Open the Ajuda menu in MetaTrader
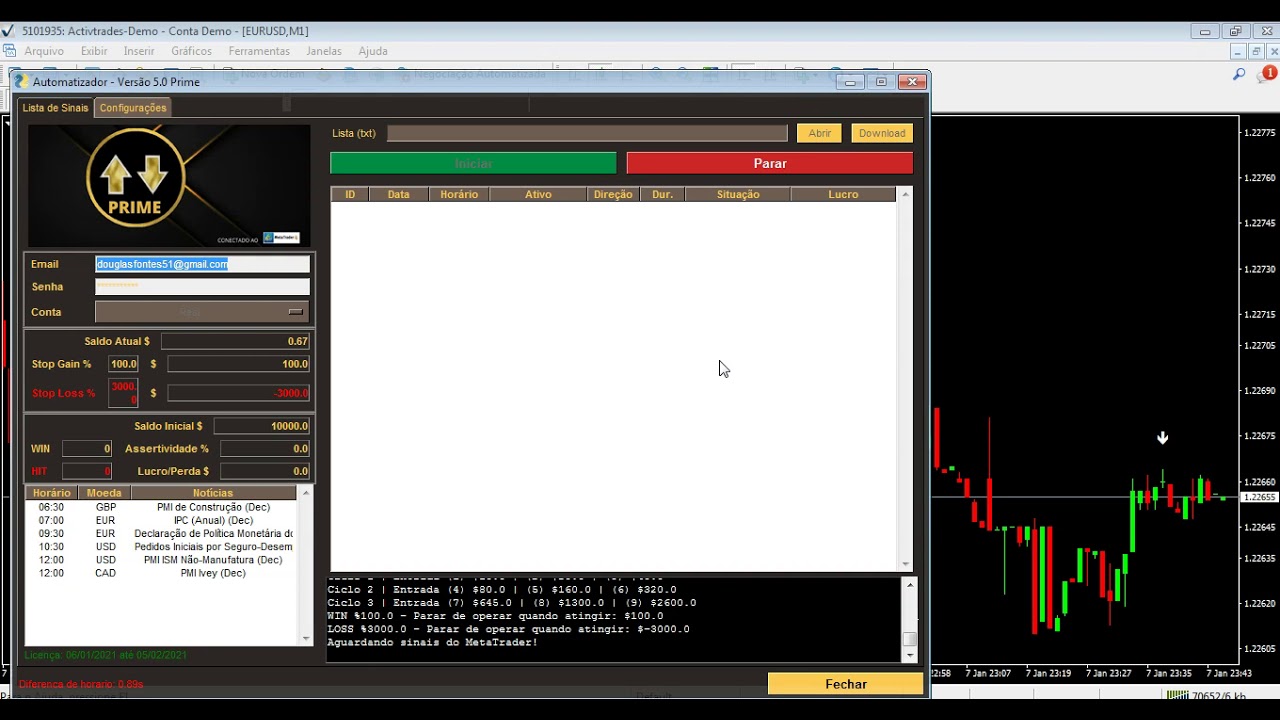 click(x=373, y=51)
